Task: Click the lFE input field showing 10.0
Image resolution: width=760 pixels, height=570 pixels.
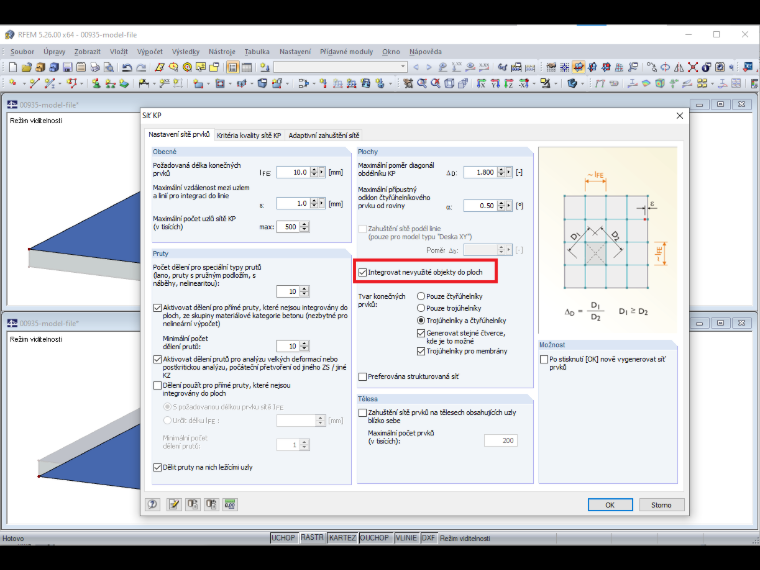Action: tap(293, 173)
